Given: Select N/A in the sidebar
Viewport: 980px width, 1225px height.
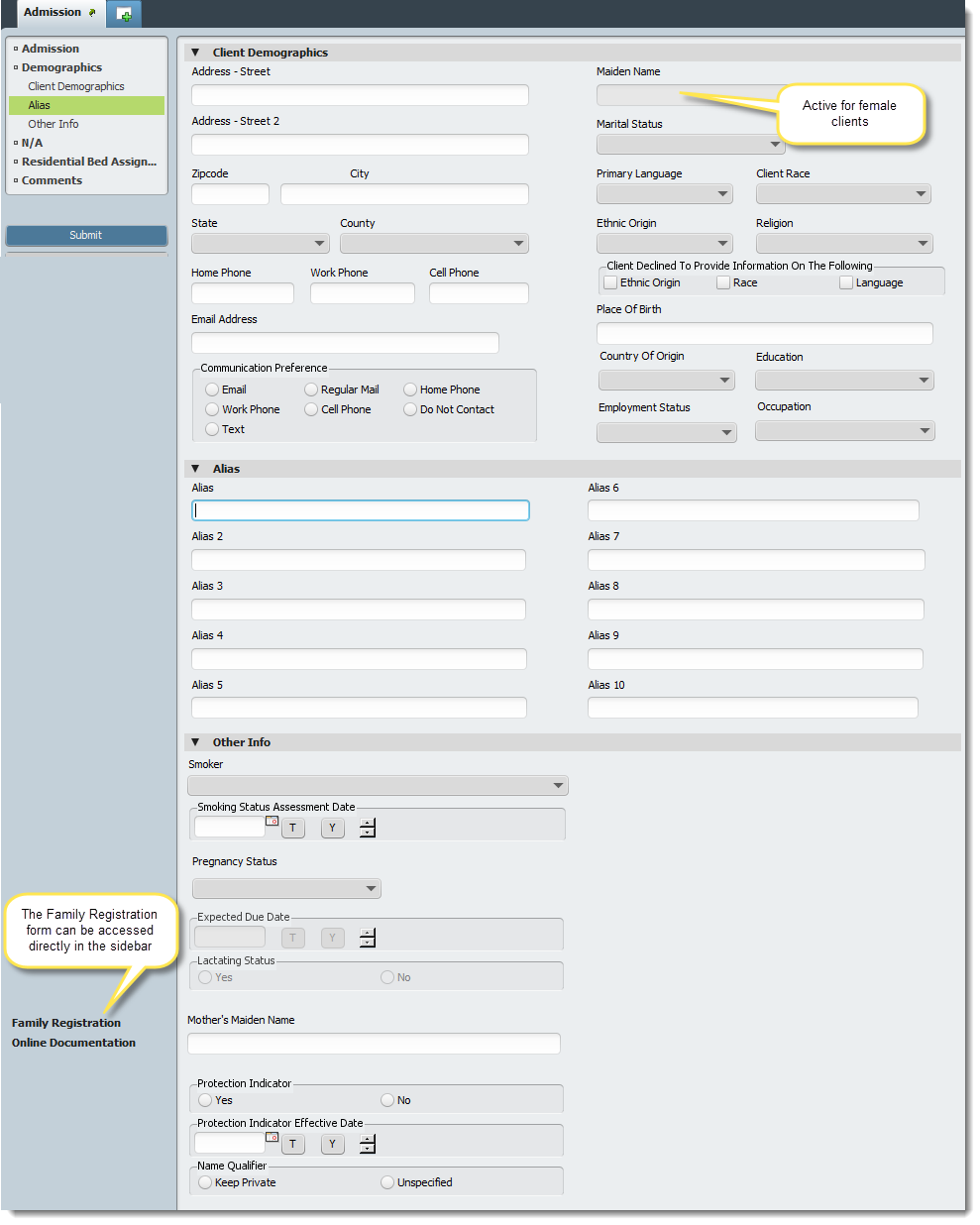Looking at the screenshot, I should tap(32, 143).
